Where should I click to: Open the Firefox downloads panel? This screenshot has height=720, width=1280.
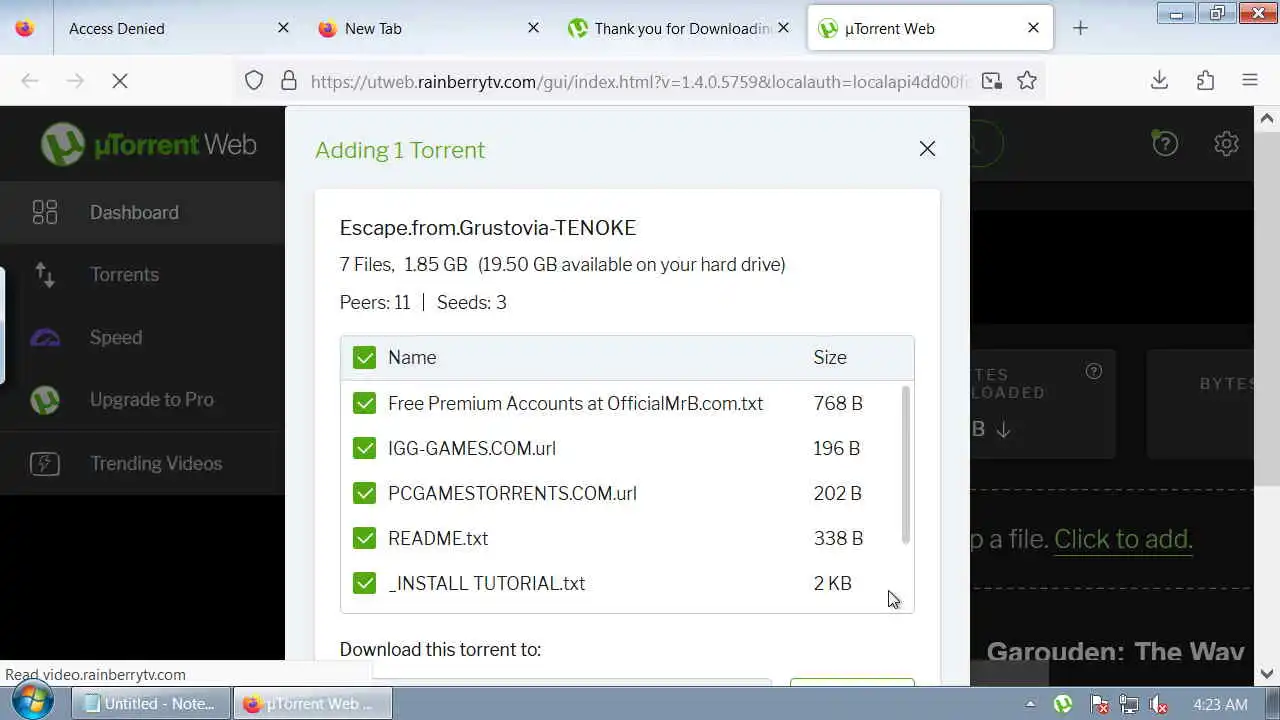pos(1159,81)
